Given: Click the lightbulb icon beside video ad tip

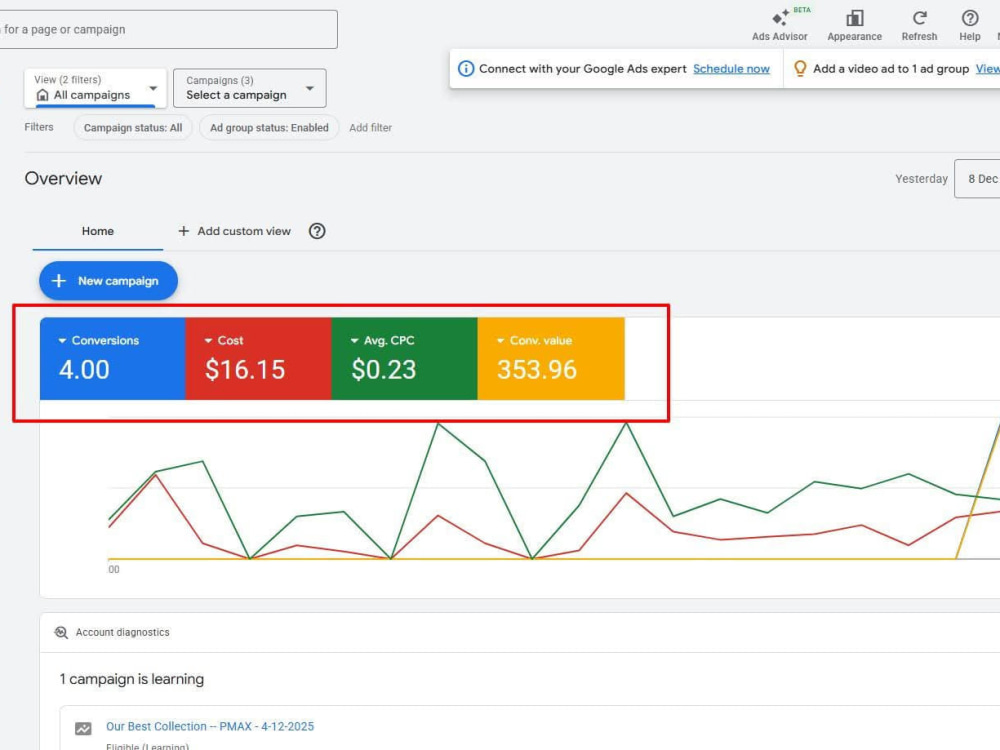Looking at the screenshot, I should 799,68.
